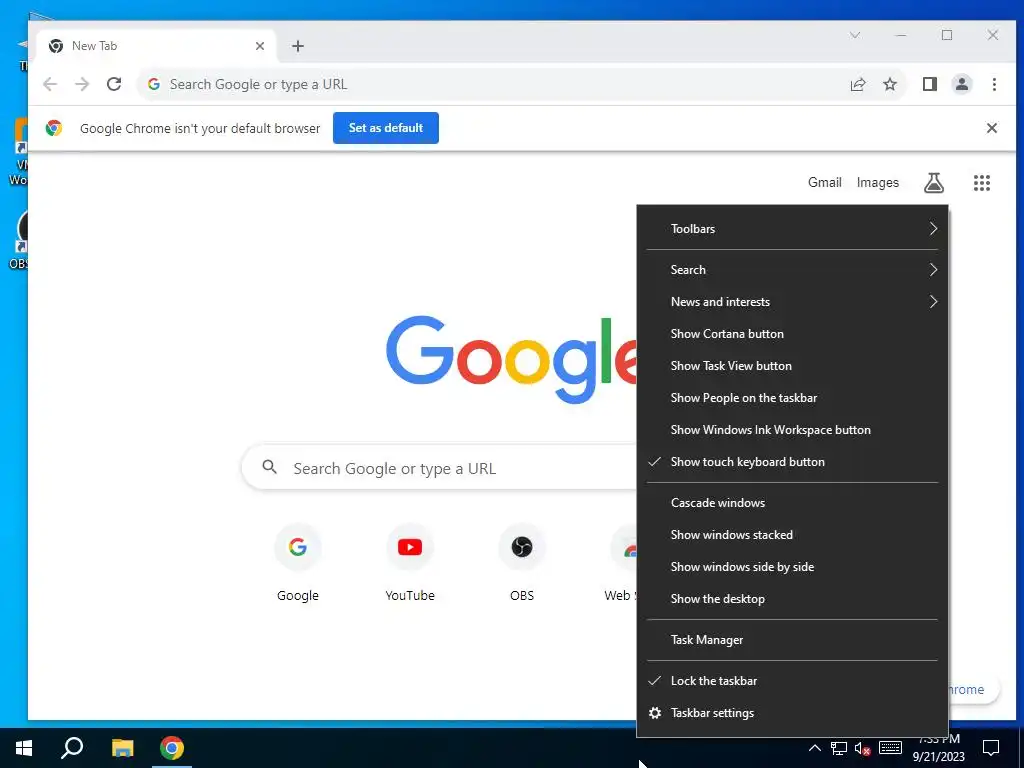
Task: Click the Google icon in address bar
Action: [x=154, y=84]
